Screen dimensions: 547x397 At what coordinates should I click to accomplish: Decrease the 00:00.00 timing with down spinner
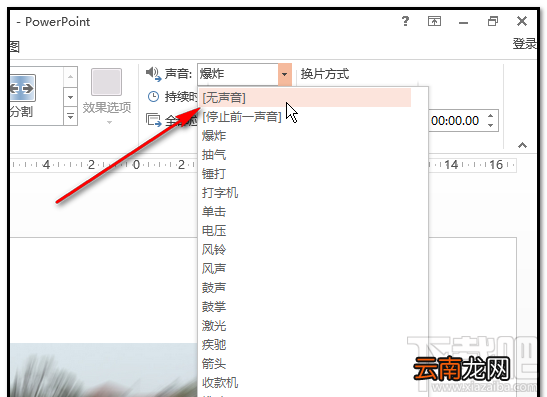[x=491, y=125]
